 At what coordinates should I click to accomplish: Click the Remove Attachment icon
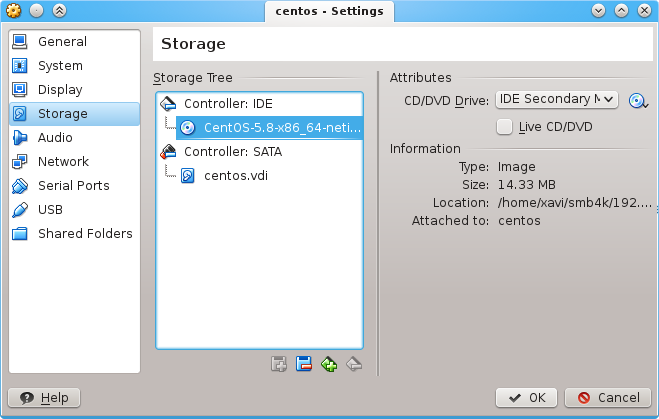coord(354,364)
